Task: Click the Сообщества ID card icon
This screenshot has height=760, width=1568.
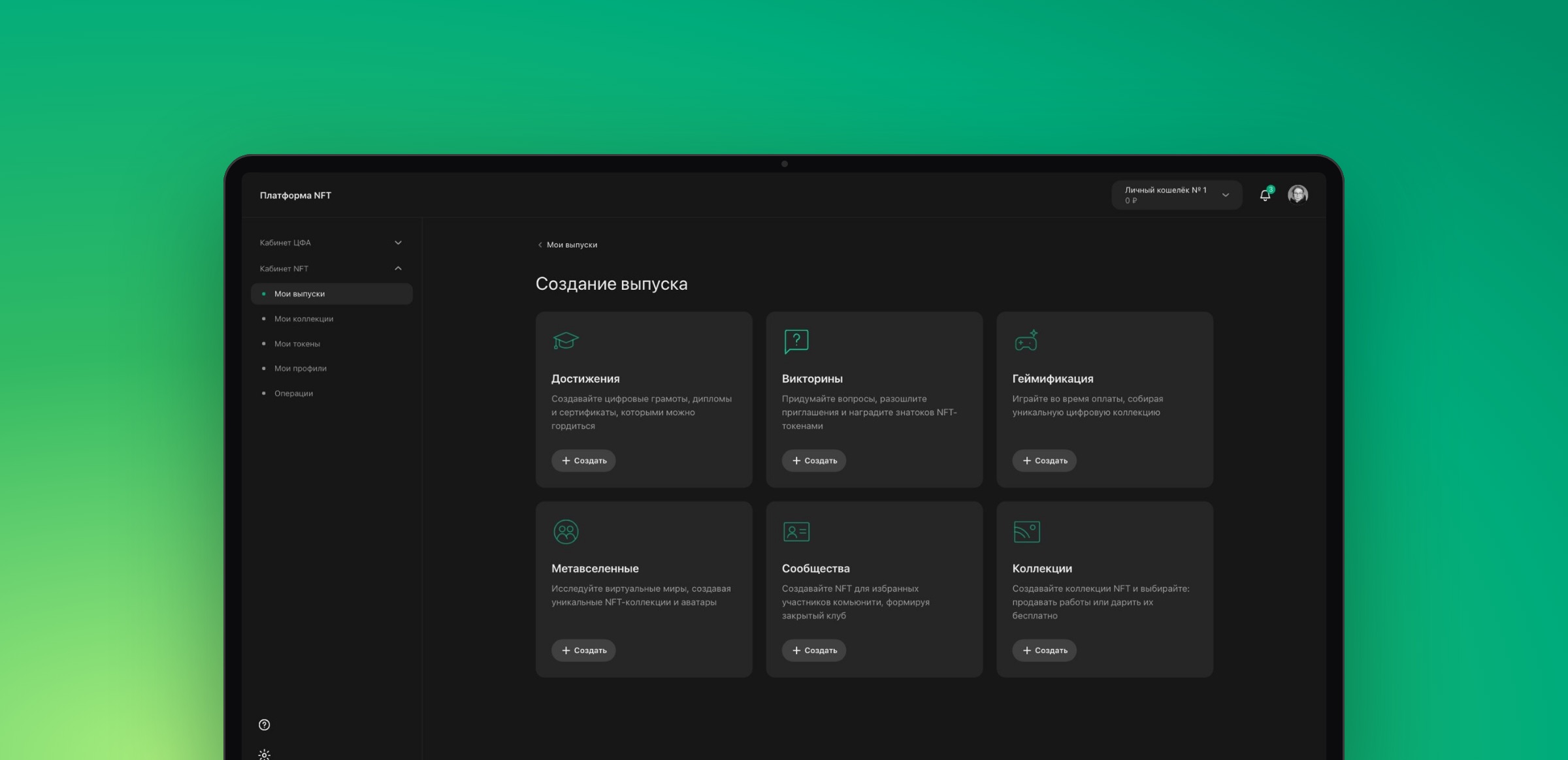Action: tap(796, 531)
